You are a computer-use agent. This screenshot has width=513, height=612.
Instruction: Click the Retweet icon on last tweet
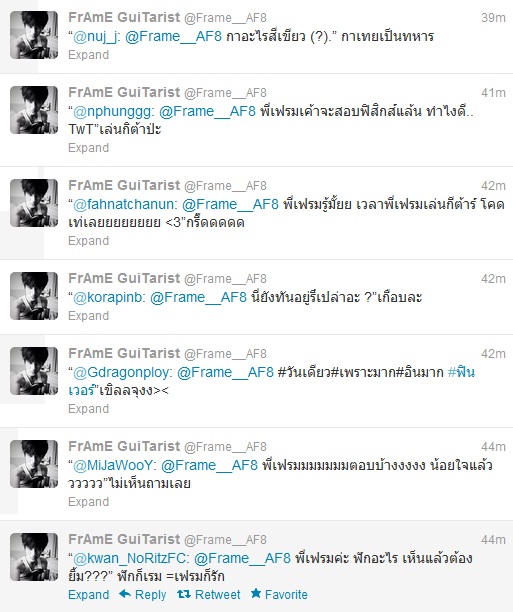coord(183,594)
